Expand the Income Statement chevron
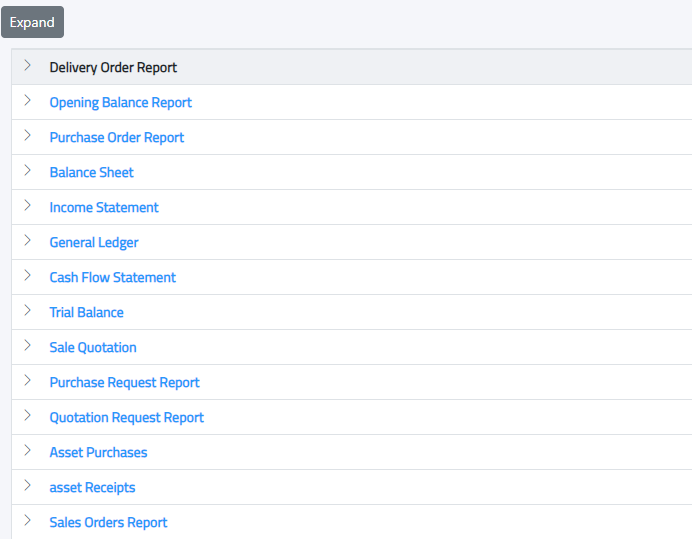This screenshot has height=539, width=692. tap(27, 207)
